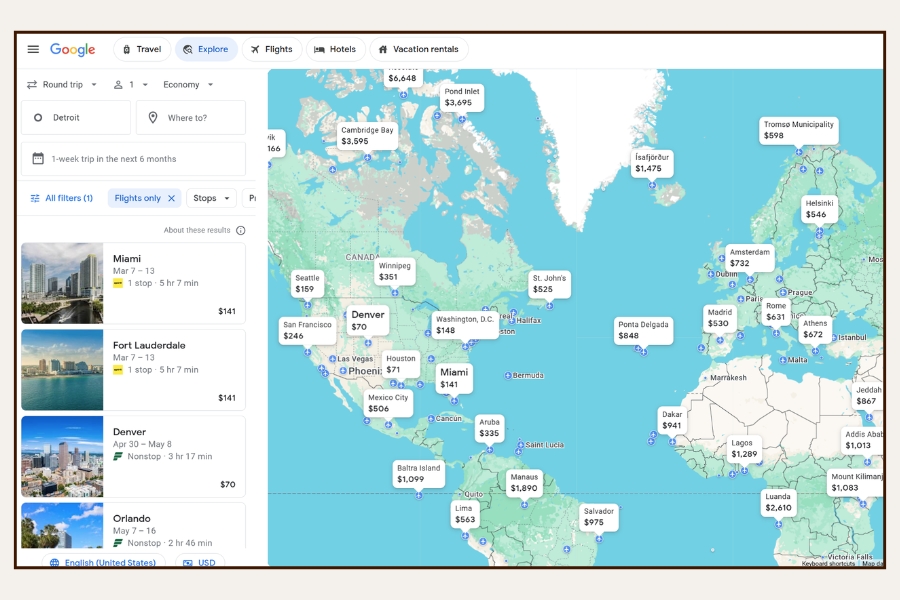Click the Google logo
Image resolution: width=900 pixels, height=600 pixels.
pos(72,50)
